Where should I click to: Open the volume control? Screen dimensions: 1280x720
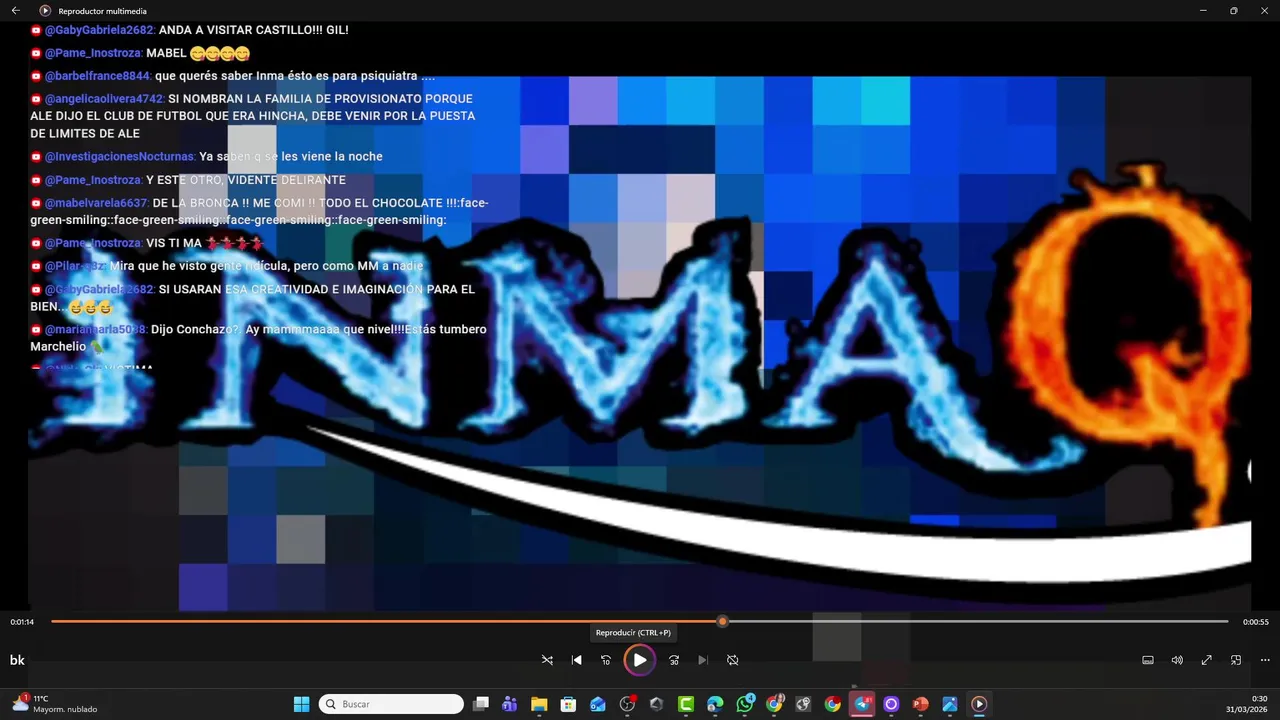tap(1177, 660)
